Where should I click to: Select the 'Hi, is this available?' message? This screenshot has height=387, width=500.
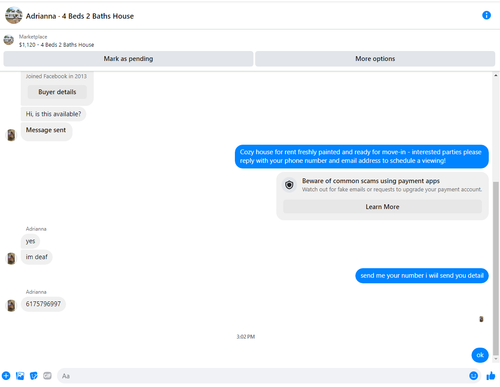pos(53,114)
